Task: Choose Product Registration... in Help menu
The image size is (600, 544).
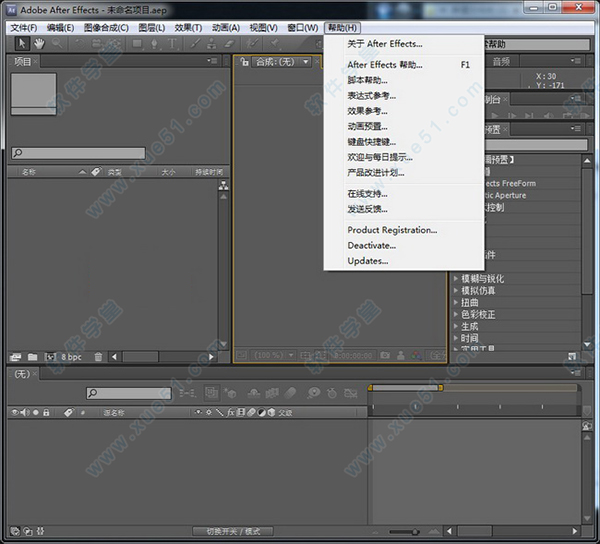Action: [404, 230]
